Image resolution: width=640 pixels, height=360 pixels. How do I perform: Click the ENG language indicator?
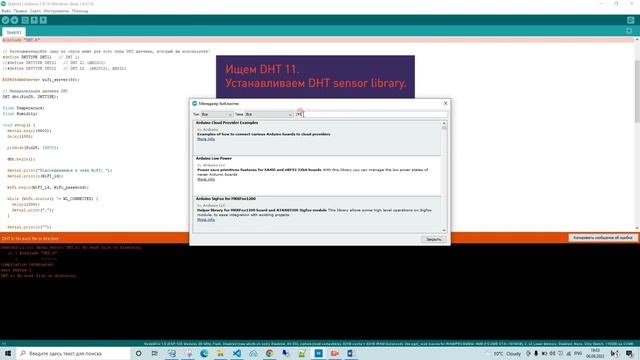coord(578,353)
